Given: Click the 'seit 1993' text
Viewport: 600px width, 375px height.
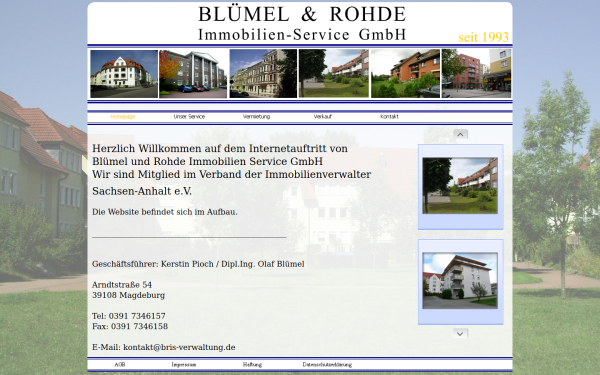Looking at the screenshot, I should point(484,37).
